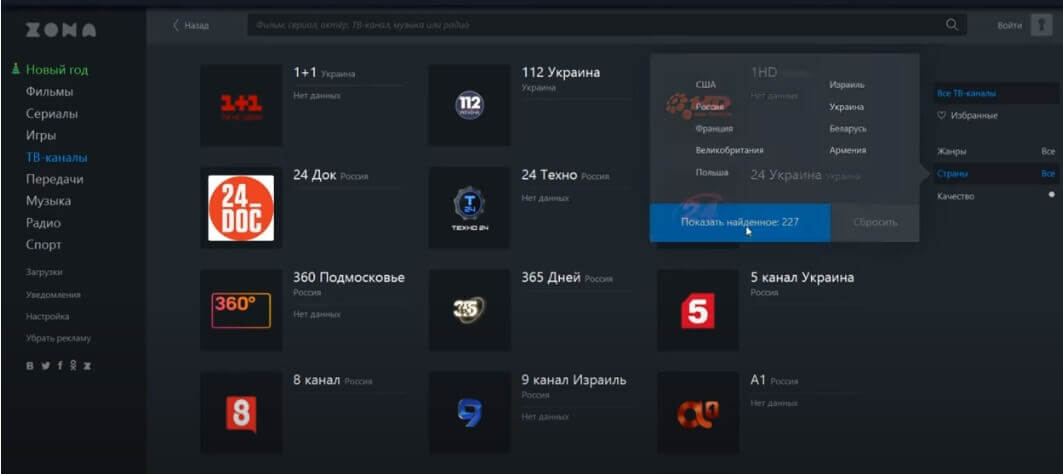Open the Радио section
Viewport: 1063px width, 474px height.
click(43, 223)
